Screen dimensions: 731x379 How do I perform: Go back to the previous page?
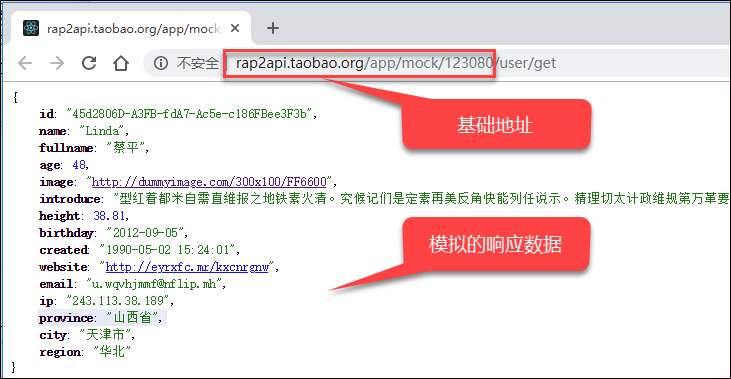(x=25, y=63)
